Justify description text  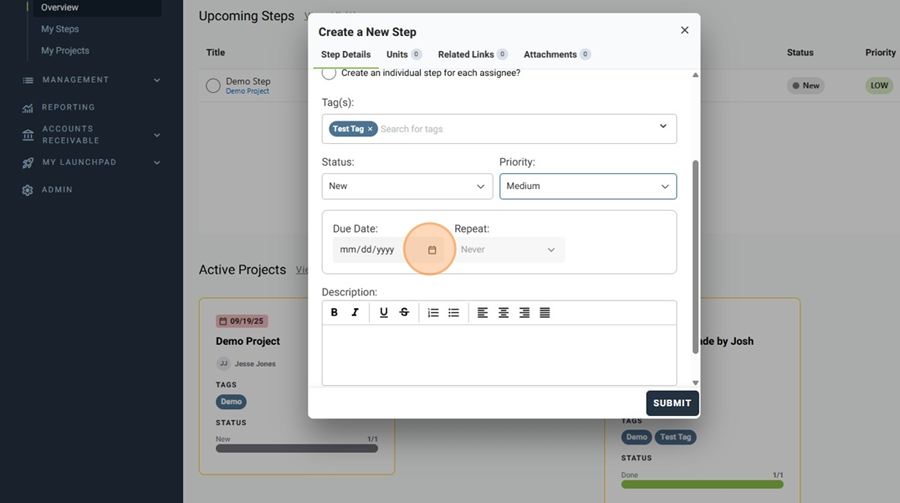pyautogui.click(x=545, y=312)
